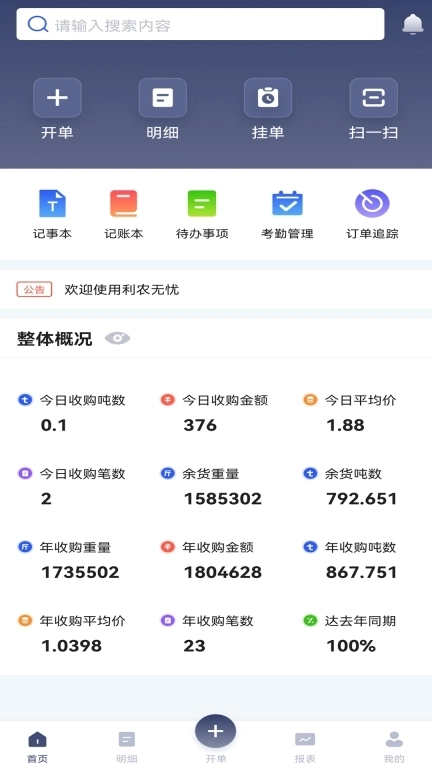Open the 待办事项 to-do icon

[x=202, y=203]
